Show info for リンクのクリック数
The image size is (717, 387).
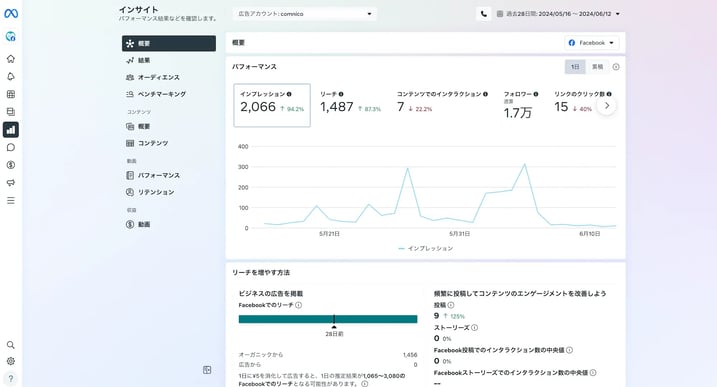point(609,94)
